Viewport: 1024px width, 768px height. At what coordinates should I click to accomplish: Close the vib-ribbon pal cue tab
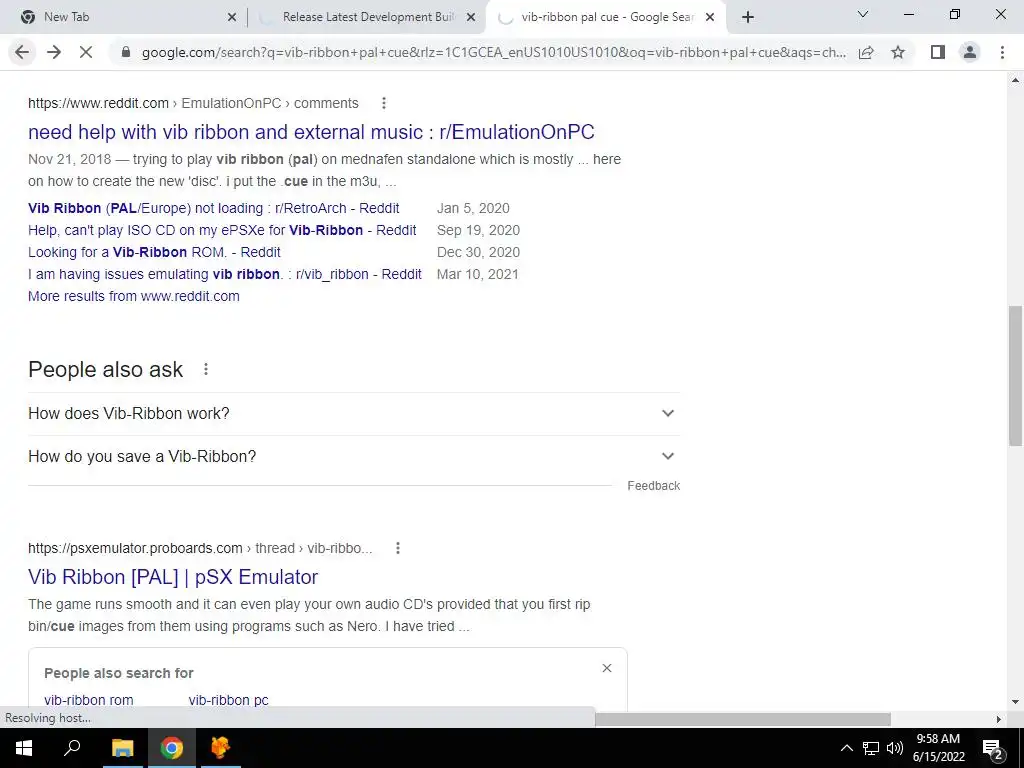[710, 18]
